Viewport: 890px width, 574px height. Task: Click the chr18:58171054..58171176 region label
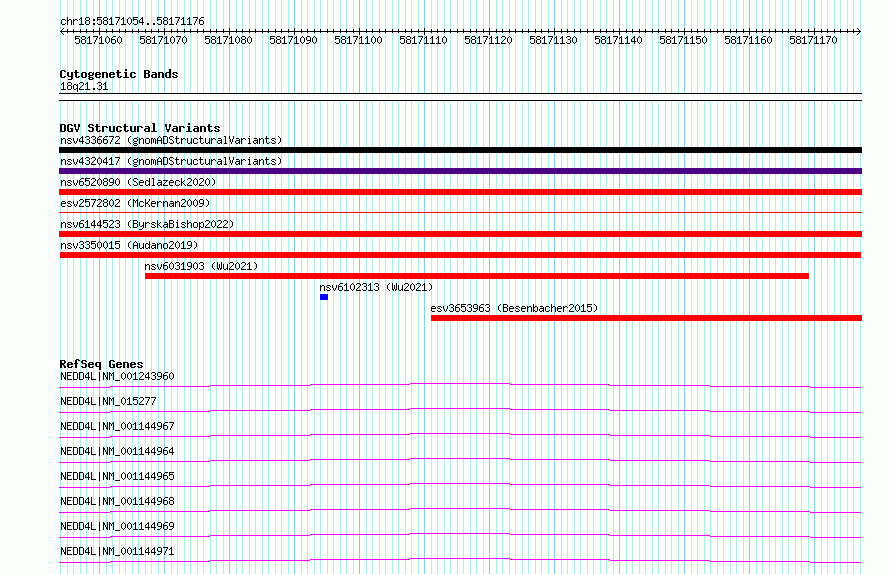(x=132, y=21)
